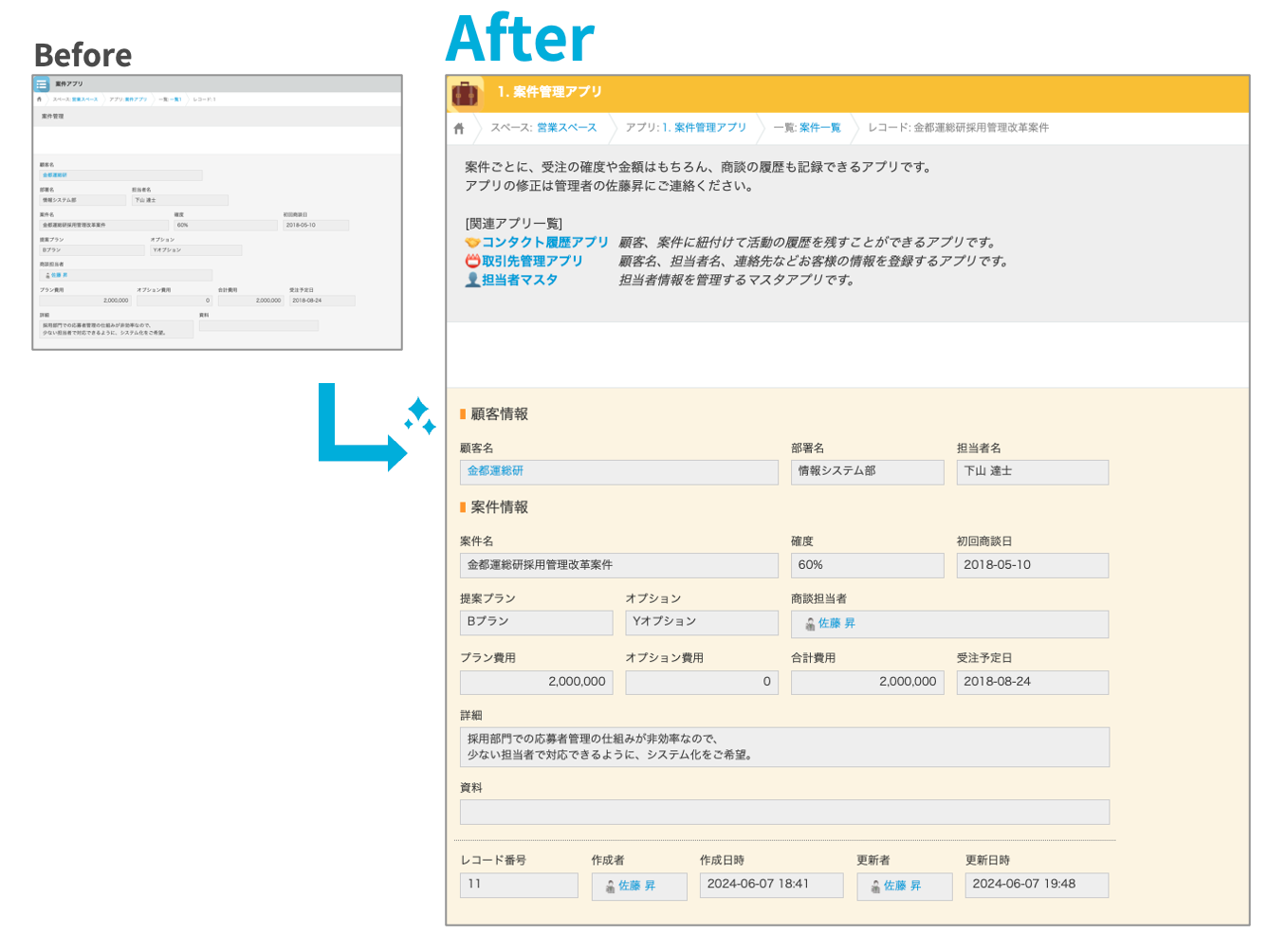Viewport: 1286px width, 952px height.
Task: Click the handshake icon beside コンタクト履歴アプリ
Action: point(472,243)
